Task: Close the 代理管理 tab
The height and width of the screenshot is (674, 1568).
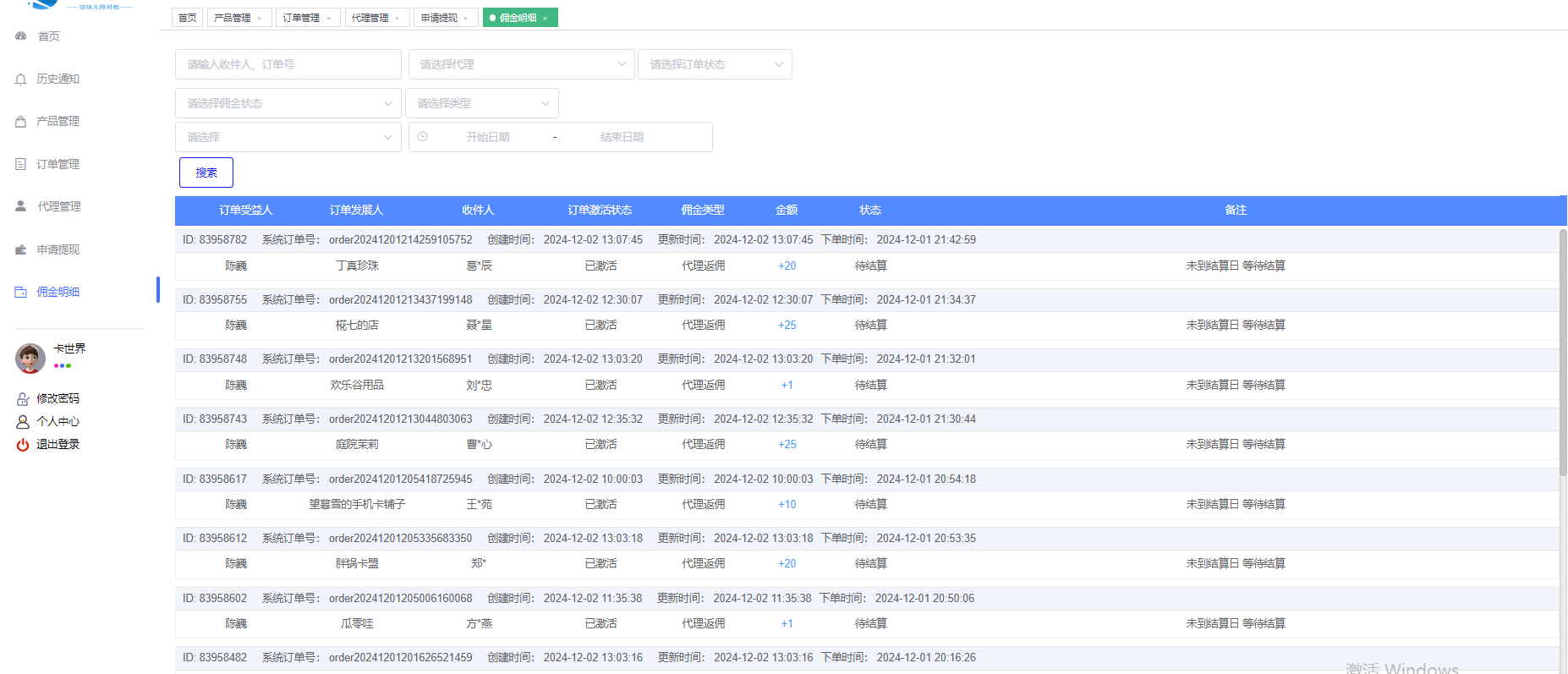Action: [397, 18]
